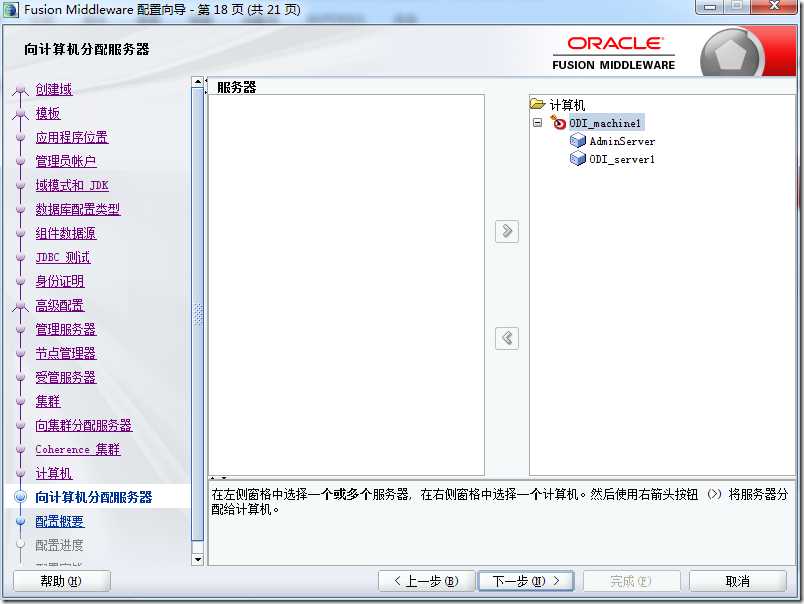Go to the 应用程序位置 step
Viewport: 804px width, 604px height.
click(72, 137)
